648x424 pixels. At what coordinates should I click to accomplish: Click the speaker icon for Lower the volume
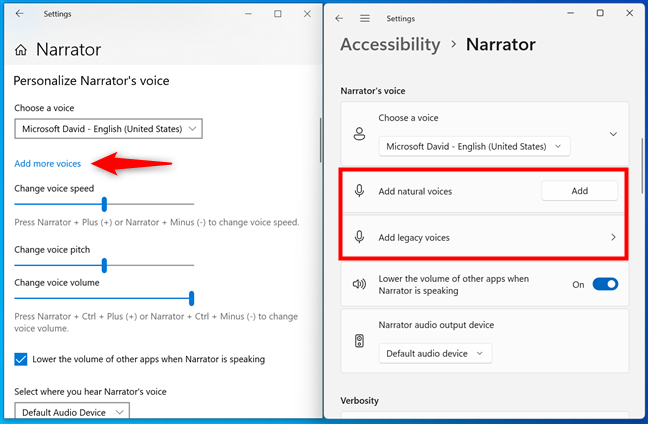point(359,284)
